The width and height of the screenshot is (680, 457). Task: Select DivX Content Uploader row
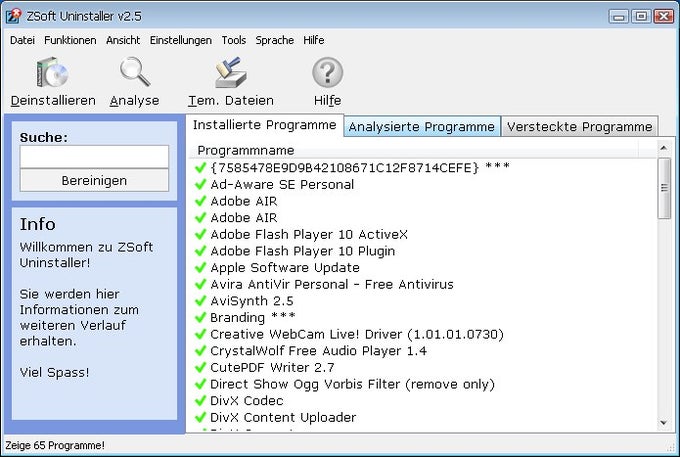(423, 417)
